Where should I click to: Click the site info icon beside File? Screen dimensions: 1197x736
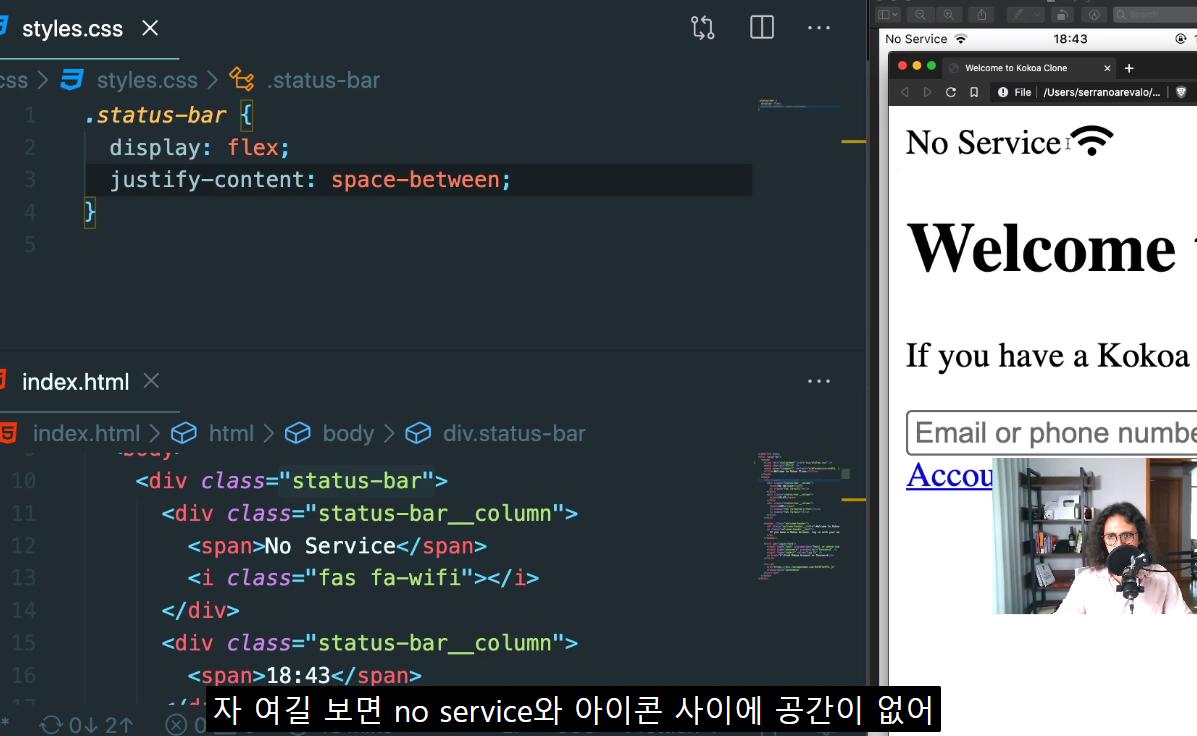(1003, 92)
